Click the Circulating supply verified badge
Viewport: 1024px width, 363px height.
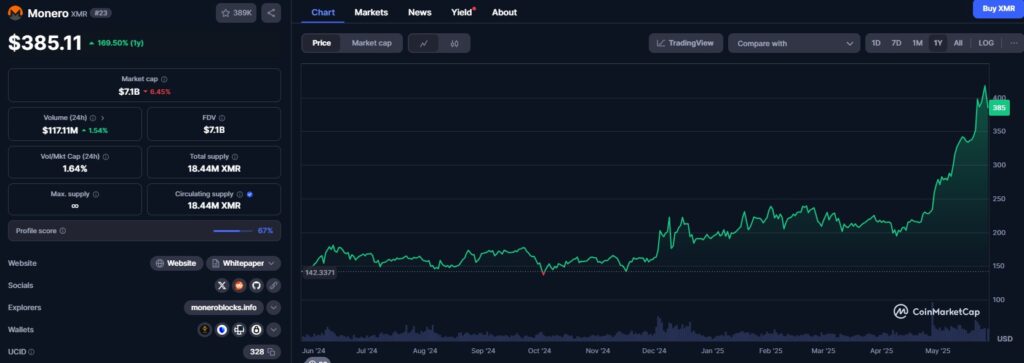coord(250,195)
